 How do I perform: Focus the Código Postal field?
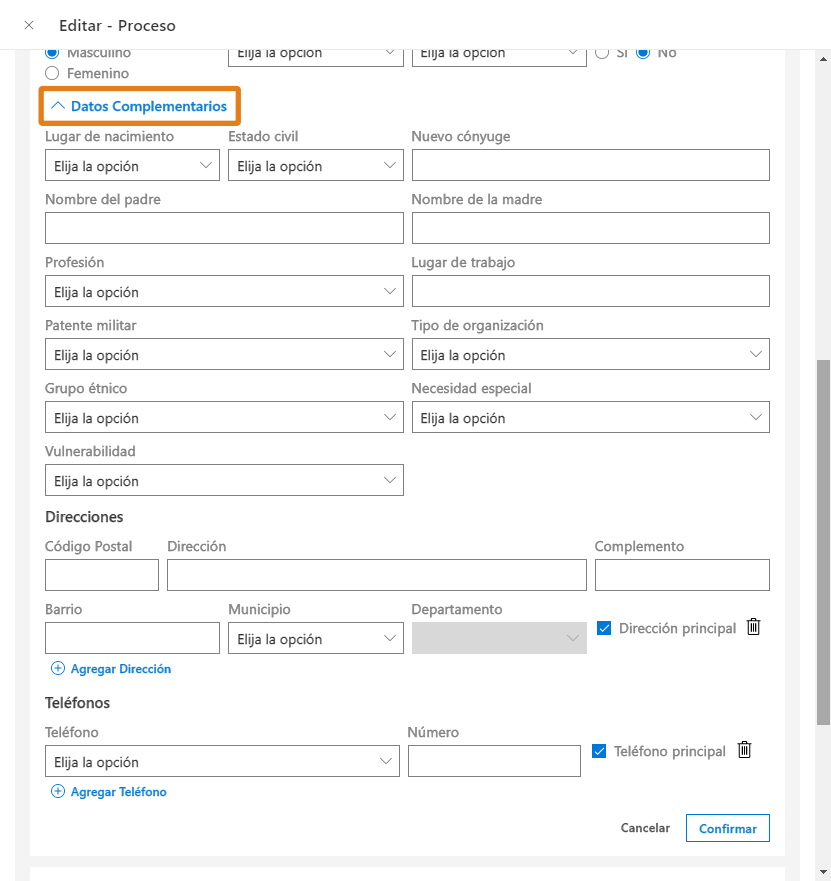point(102,575)
